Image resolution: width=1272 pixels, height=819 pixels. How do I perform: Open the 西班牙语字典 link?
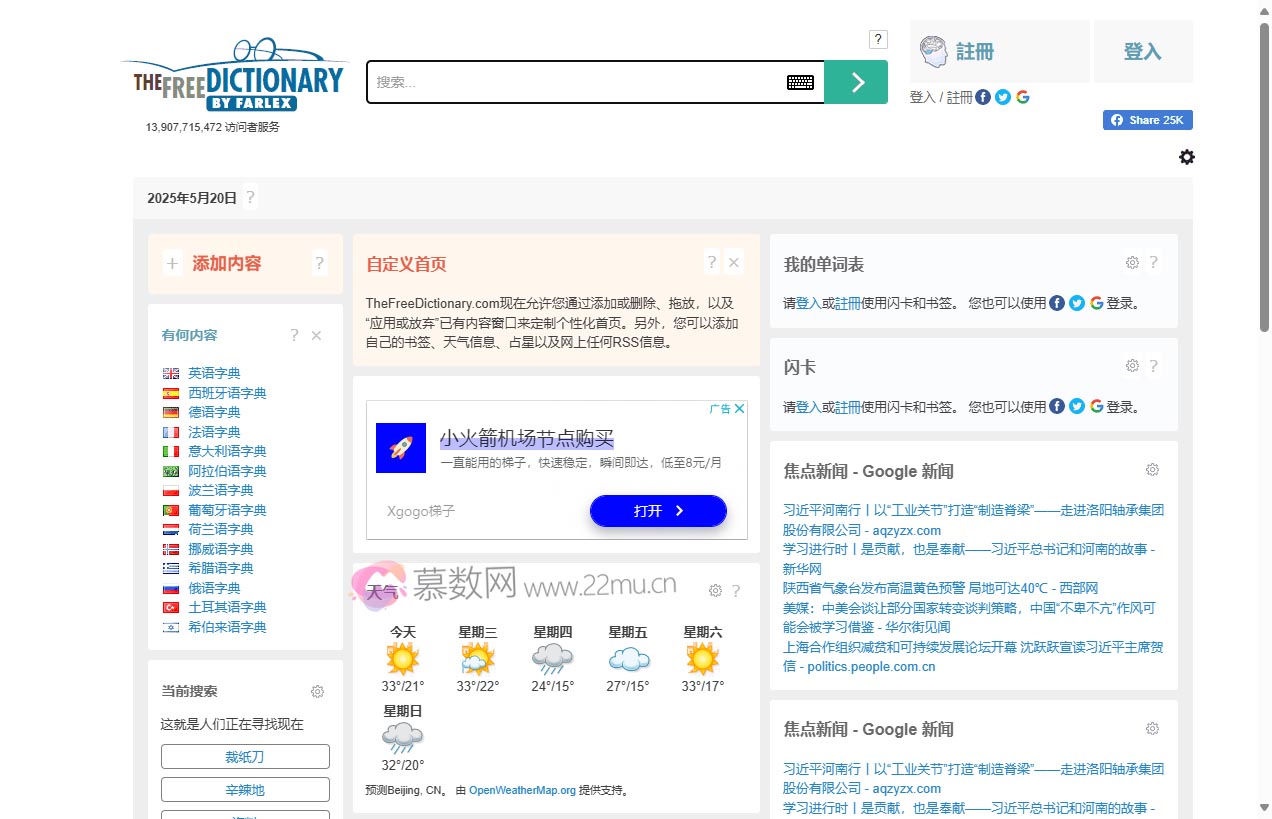[227, 393]
